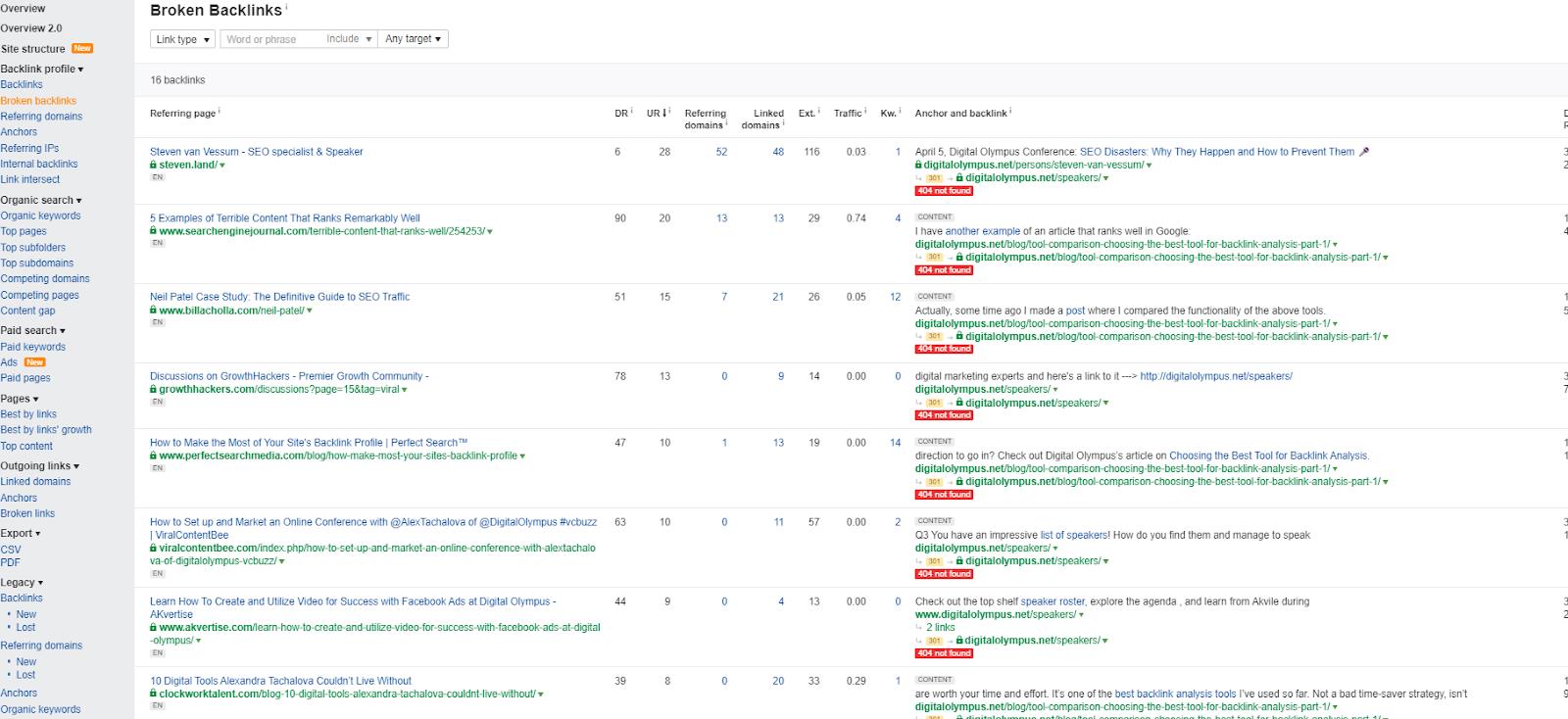Sort by Kw. column header
Screen dimensions: 1568x719
coord(888,114)
